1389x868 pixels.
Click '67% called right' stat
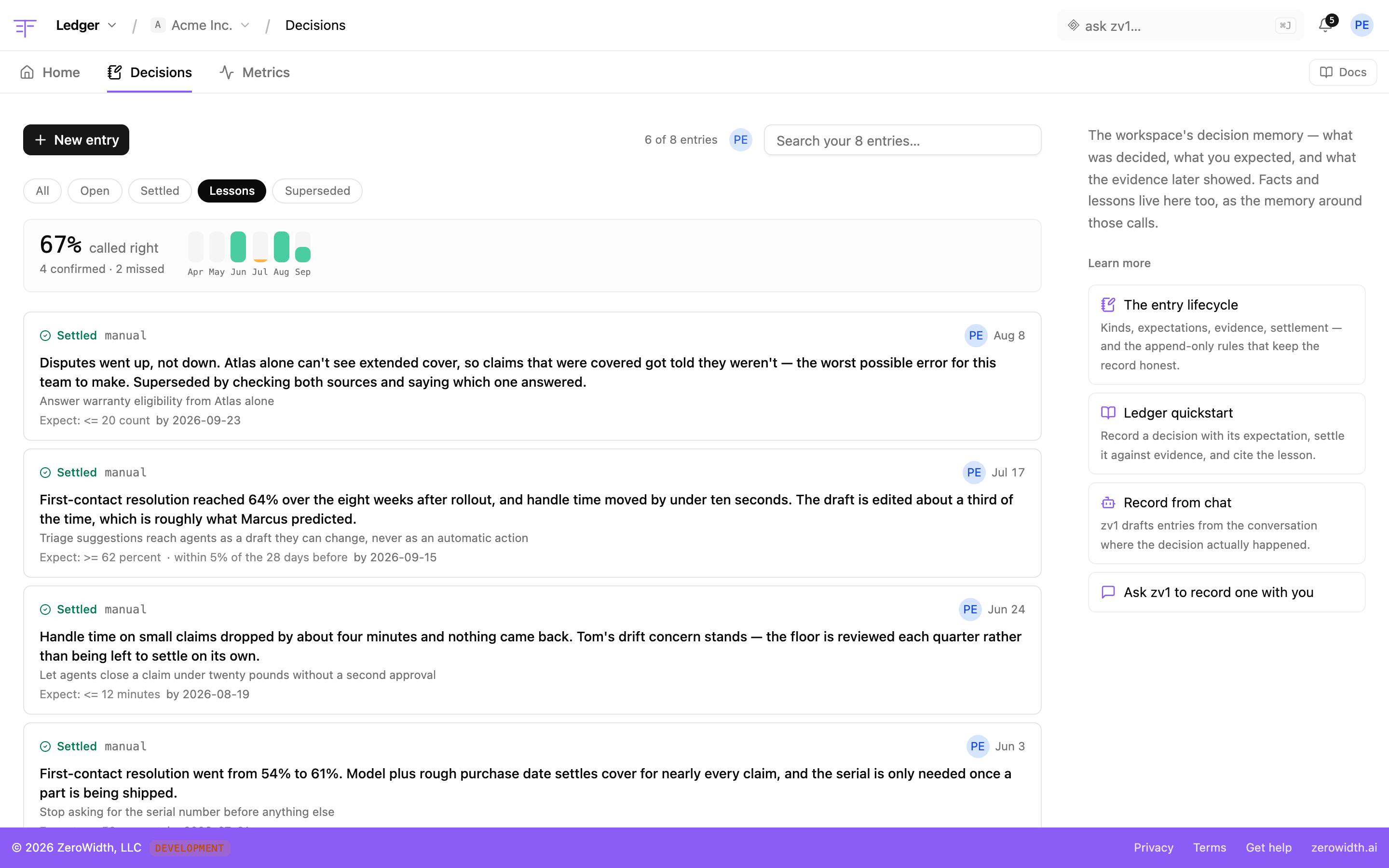(x=99, y=246)
